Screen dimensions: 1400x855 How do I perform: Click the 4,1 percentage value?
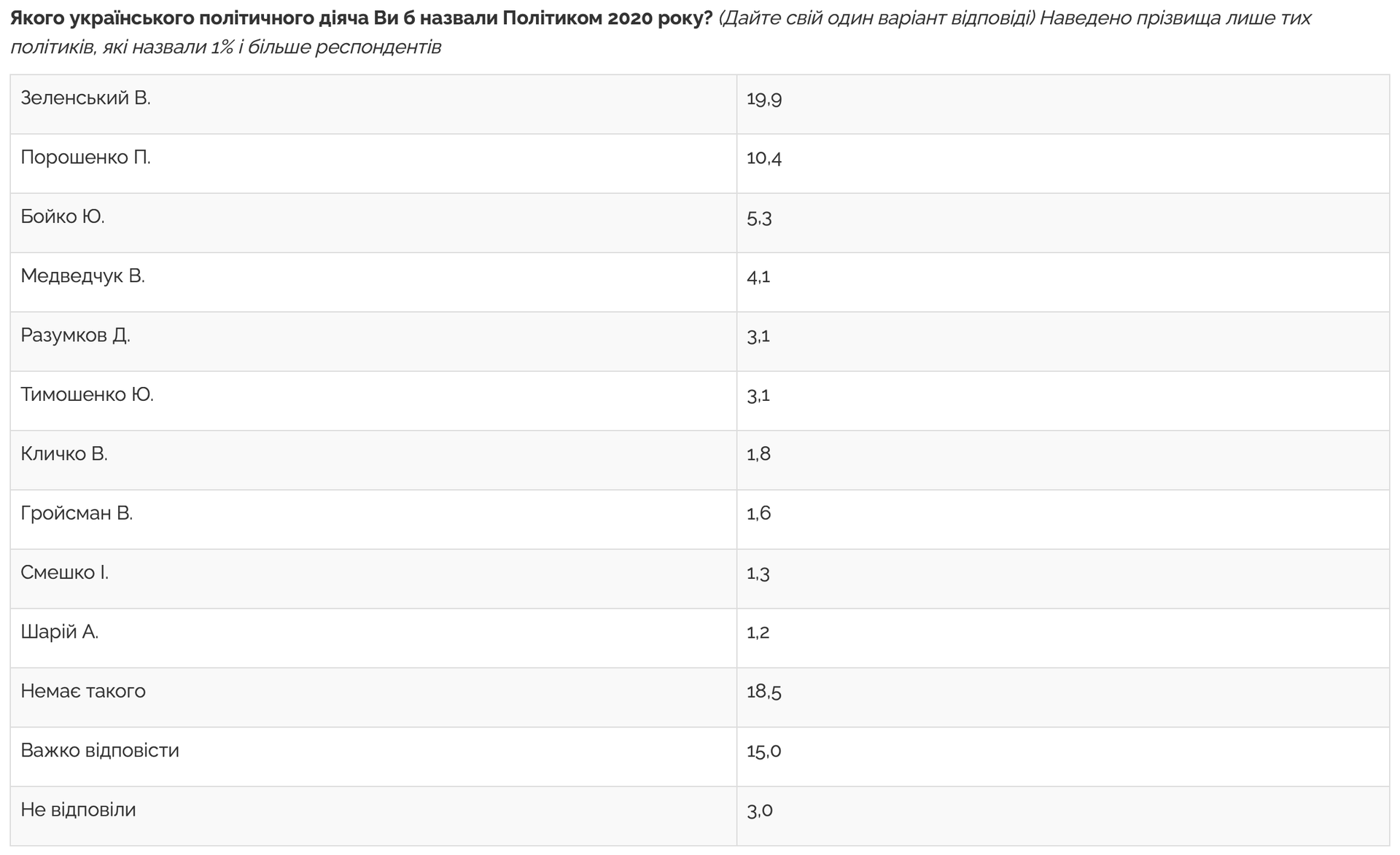click(758, 277)
